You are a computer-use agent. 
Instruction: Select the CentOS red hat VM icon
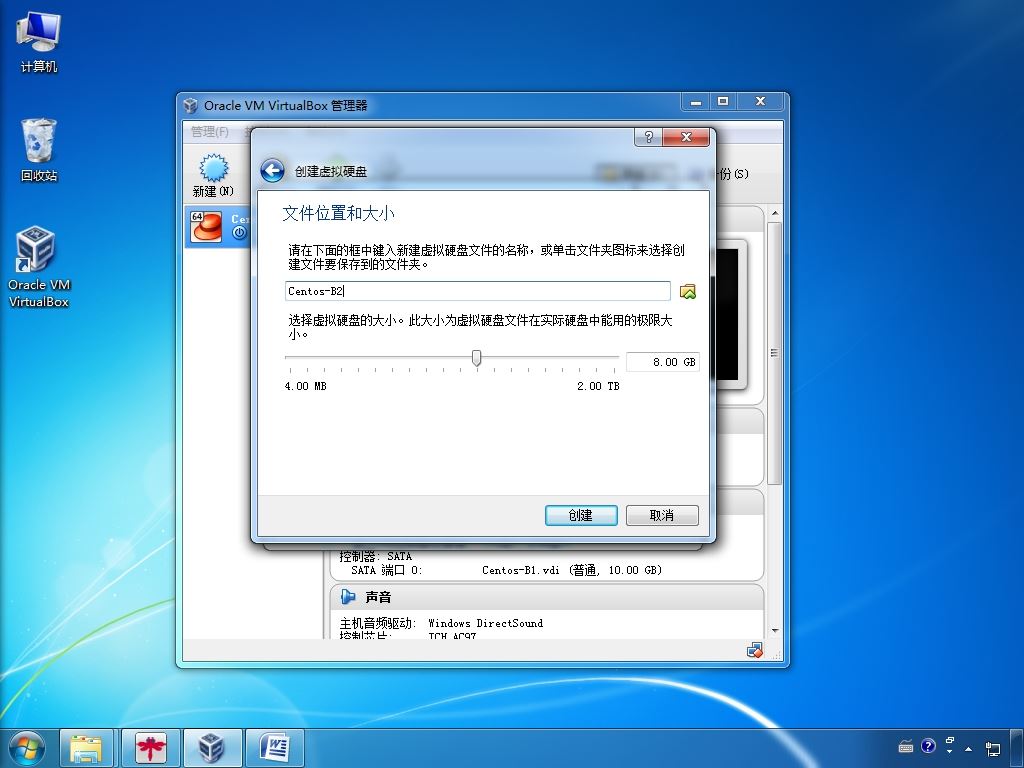click(206, 227)
